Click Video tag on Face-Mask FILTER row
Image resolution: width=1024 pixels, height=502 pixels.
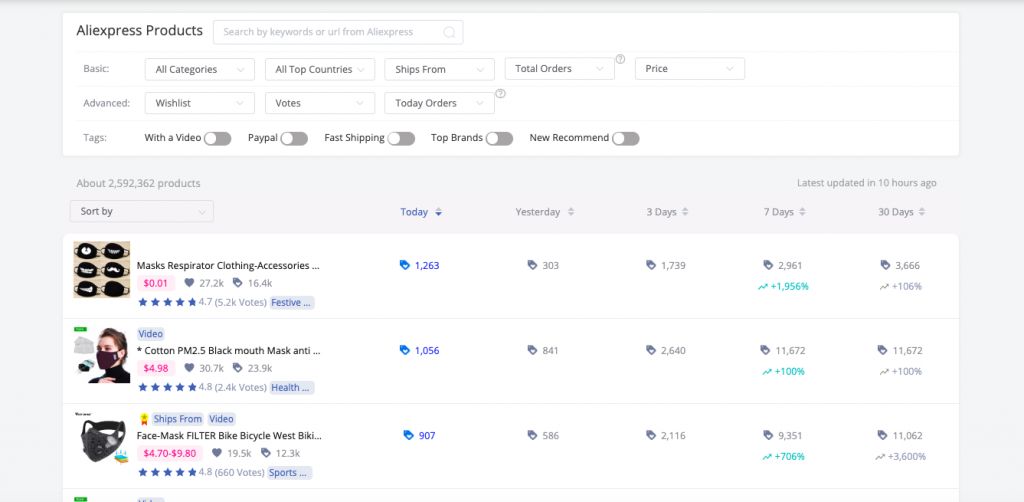pos(222,419)
